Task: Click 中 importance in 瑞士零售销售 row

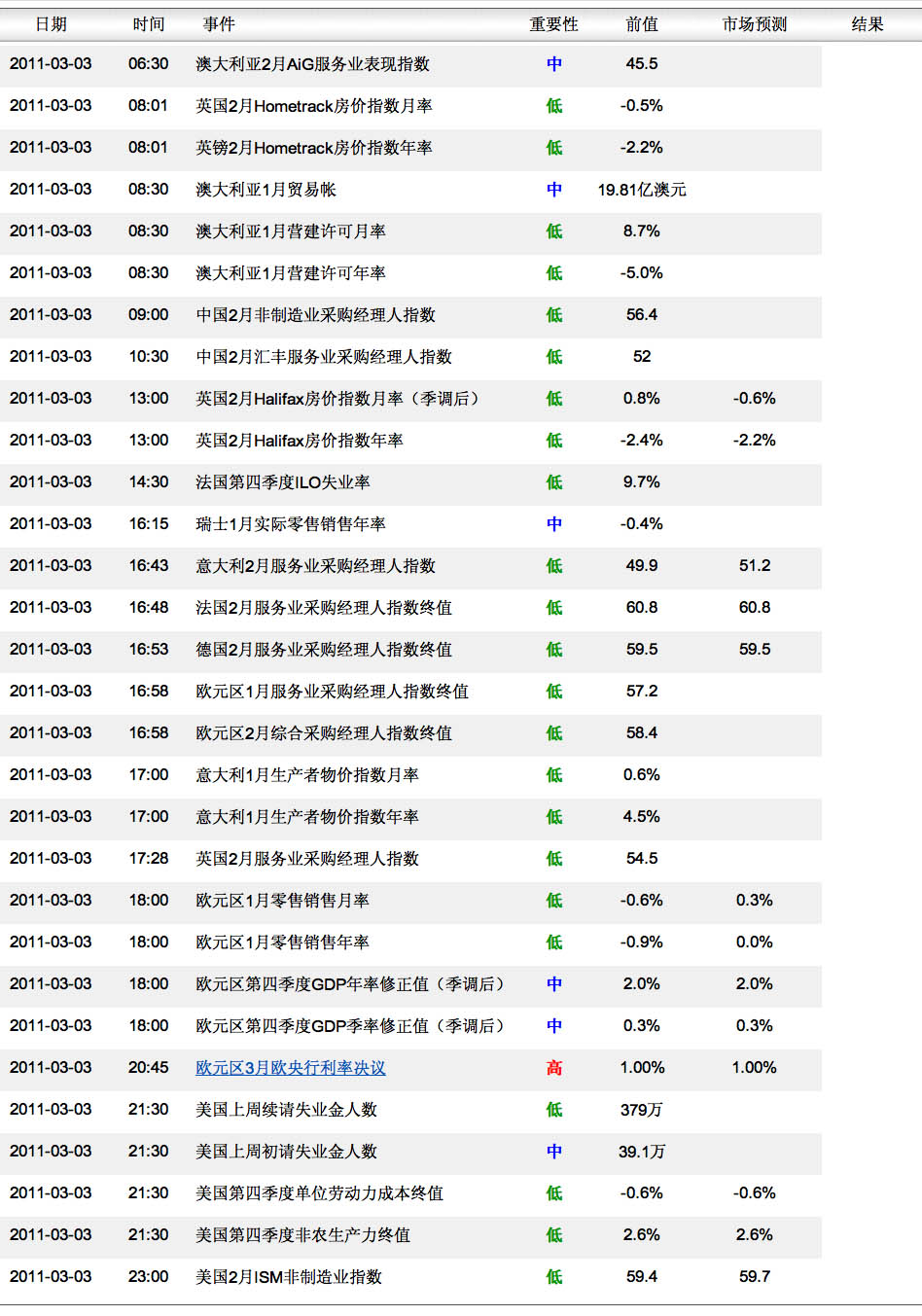Action: (554, 524)
